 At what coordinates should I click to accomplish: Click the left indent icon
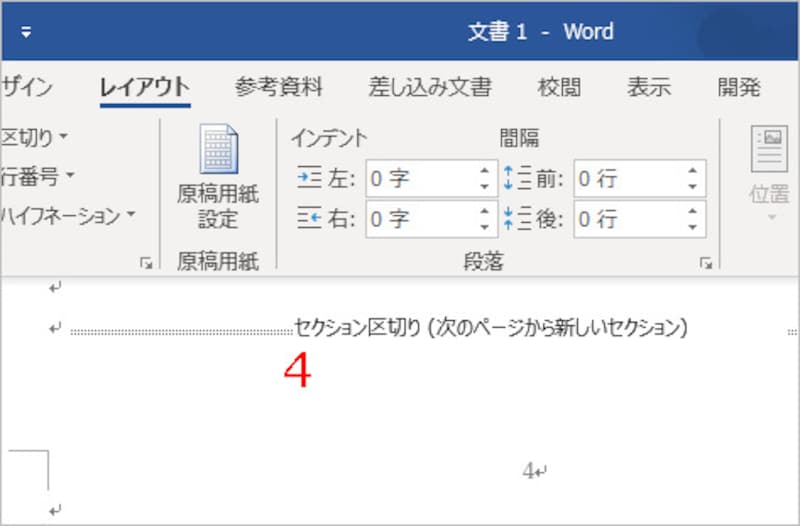coord(305,179)
